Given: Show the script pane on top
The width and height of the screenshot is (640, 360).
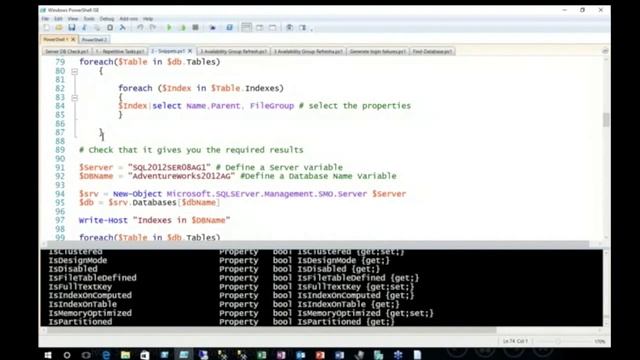Looking at the screenshot, I should [246, 28].
